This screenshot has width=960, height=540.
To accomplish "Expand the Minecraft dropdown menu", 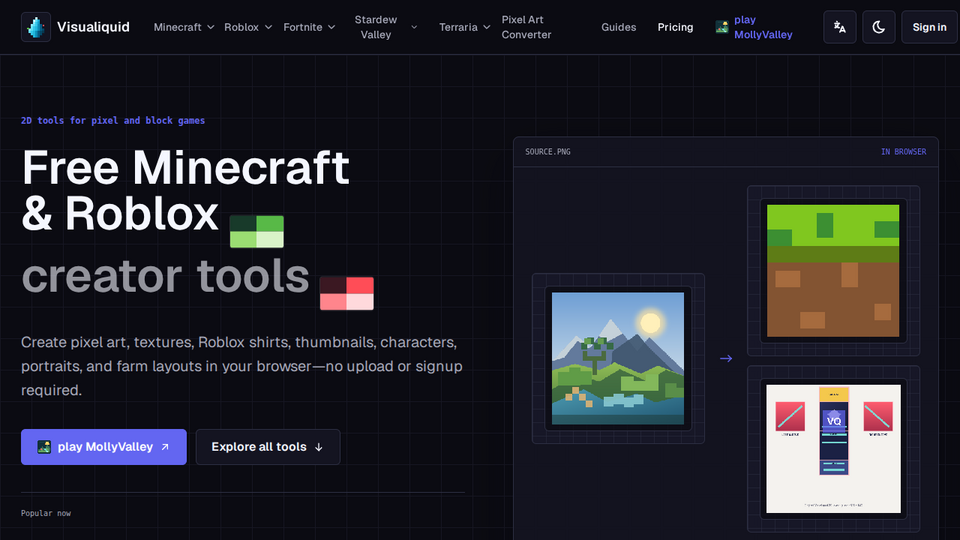I will (184, 27).
